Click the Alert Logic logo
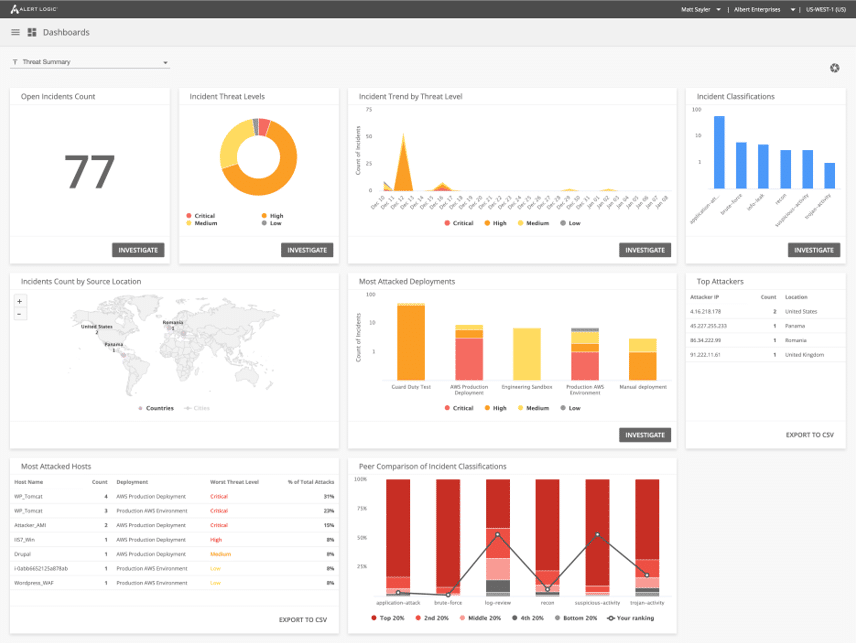This screenshot has height=643, width=856. click(x=33, y=9)
